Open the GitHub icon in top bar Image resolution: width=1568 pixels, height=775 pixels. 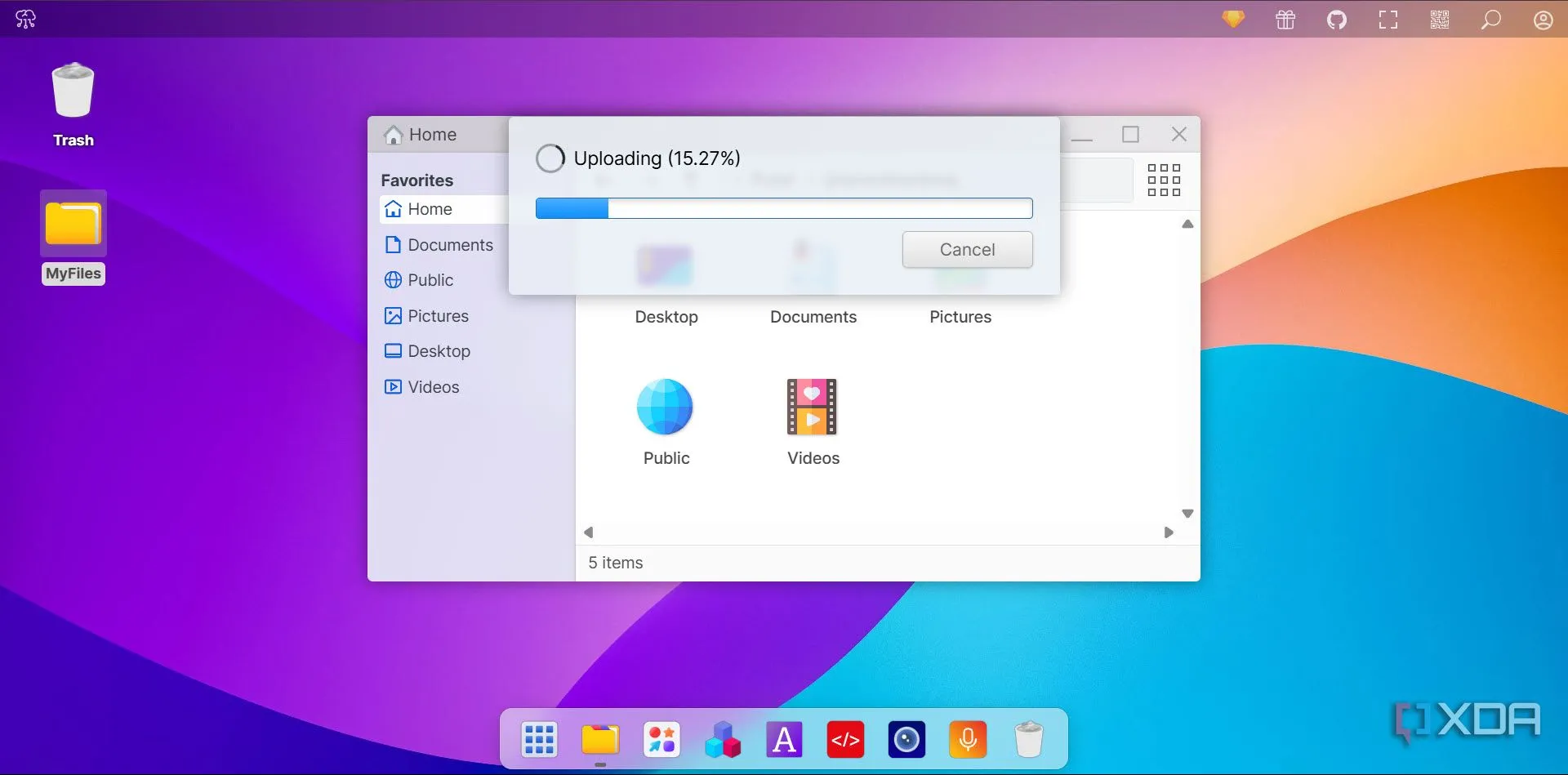(1336, 20)
